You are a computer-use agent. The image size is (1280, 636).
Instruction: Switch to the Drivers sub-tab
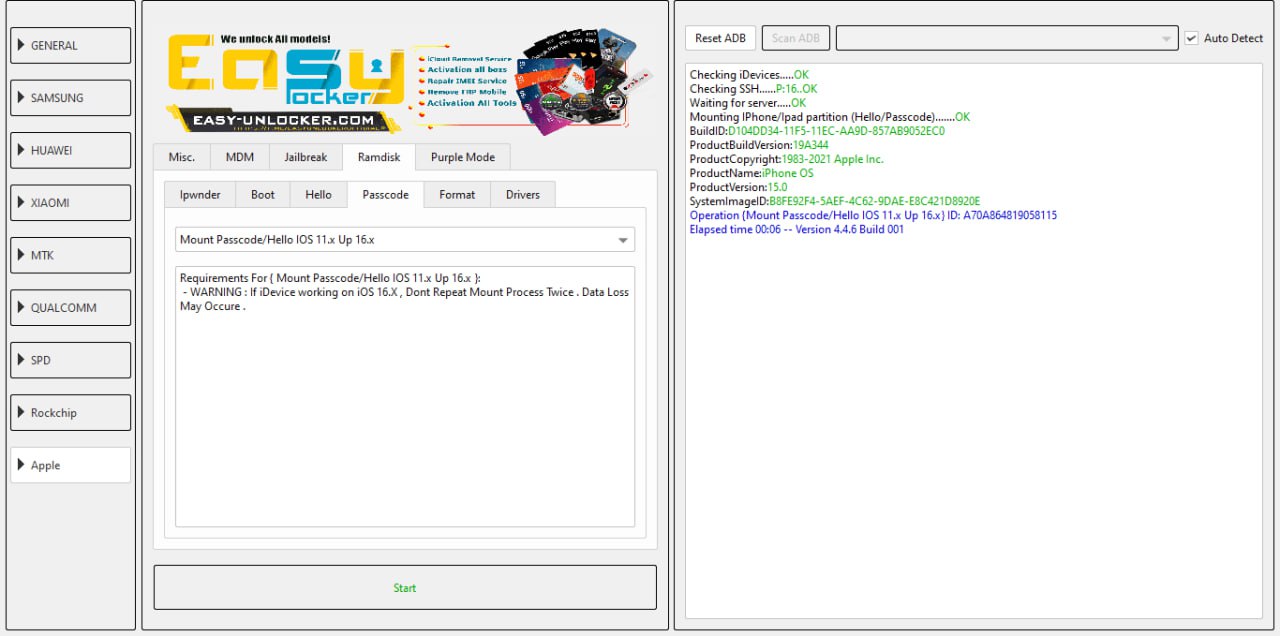pos(523,194)
